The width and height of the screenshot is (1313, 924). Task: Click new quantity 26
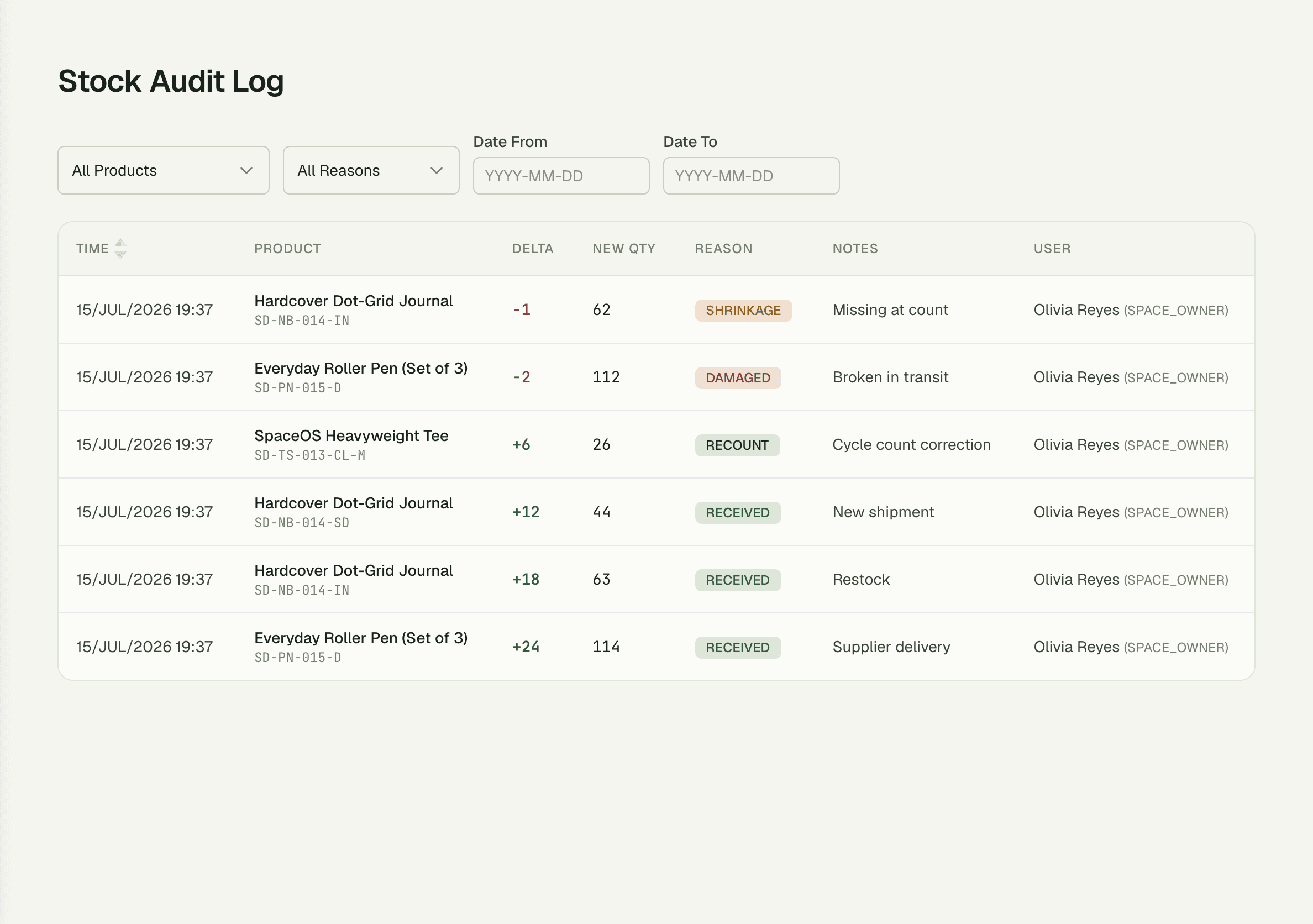point(602,445)
